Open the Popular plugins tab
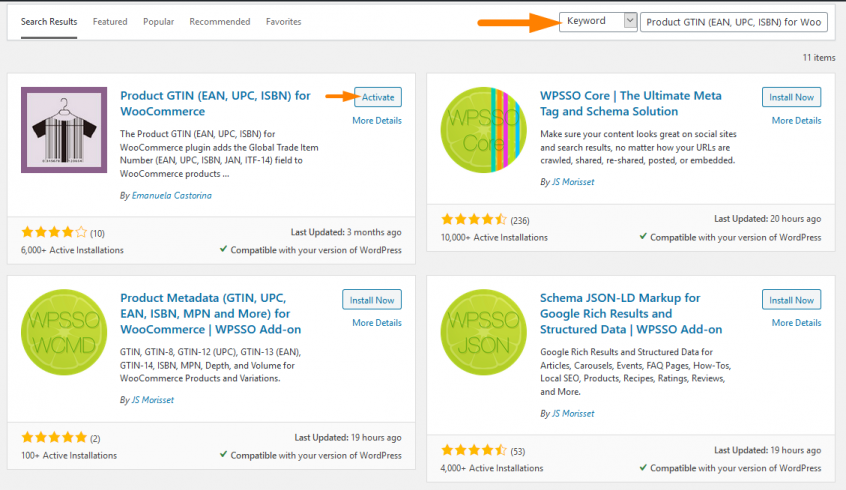 [159, 22]
